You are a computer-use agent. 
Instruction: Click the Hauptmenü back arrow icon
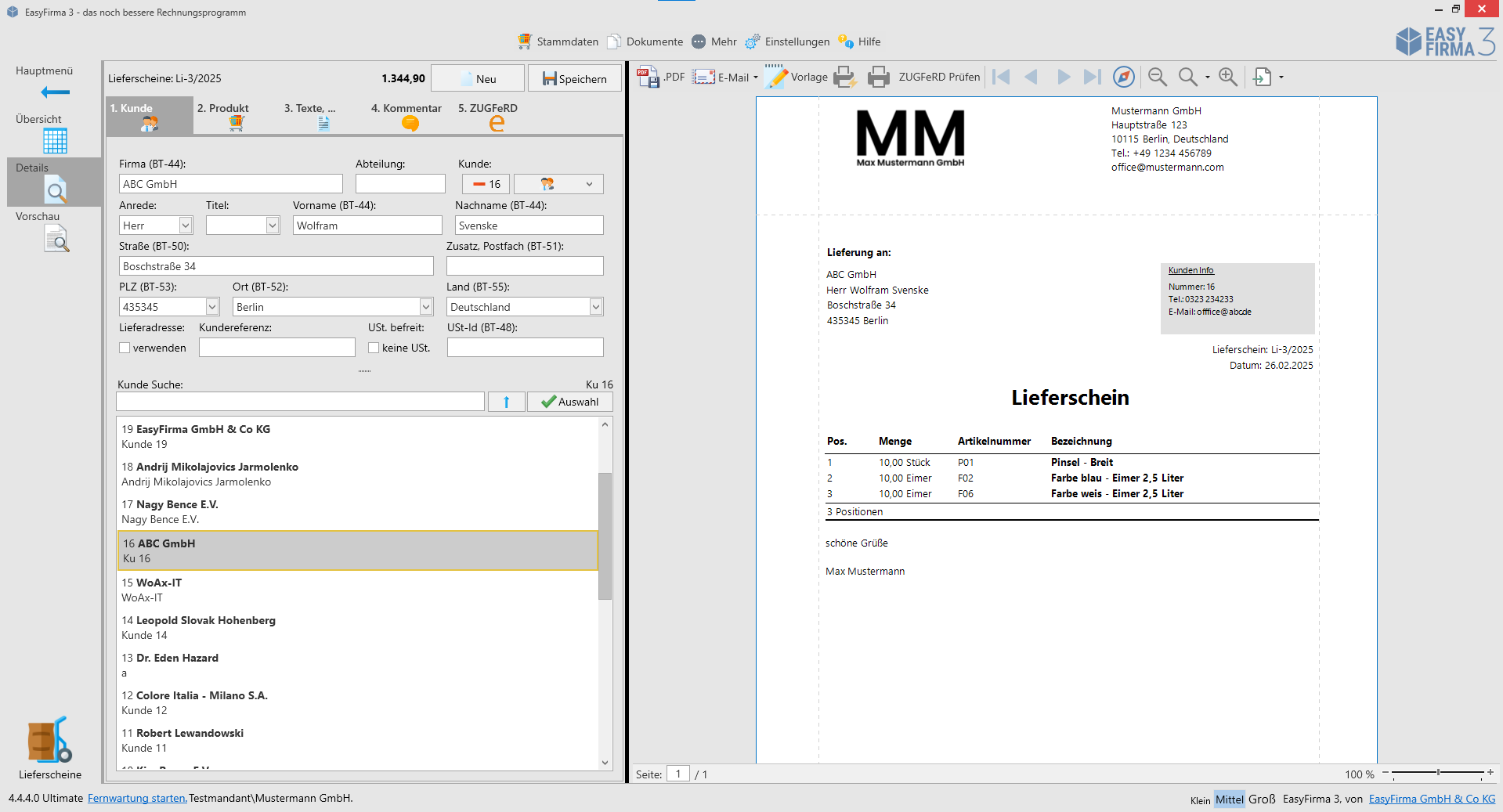tap(55, 92)
